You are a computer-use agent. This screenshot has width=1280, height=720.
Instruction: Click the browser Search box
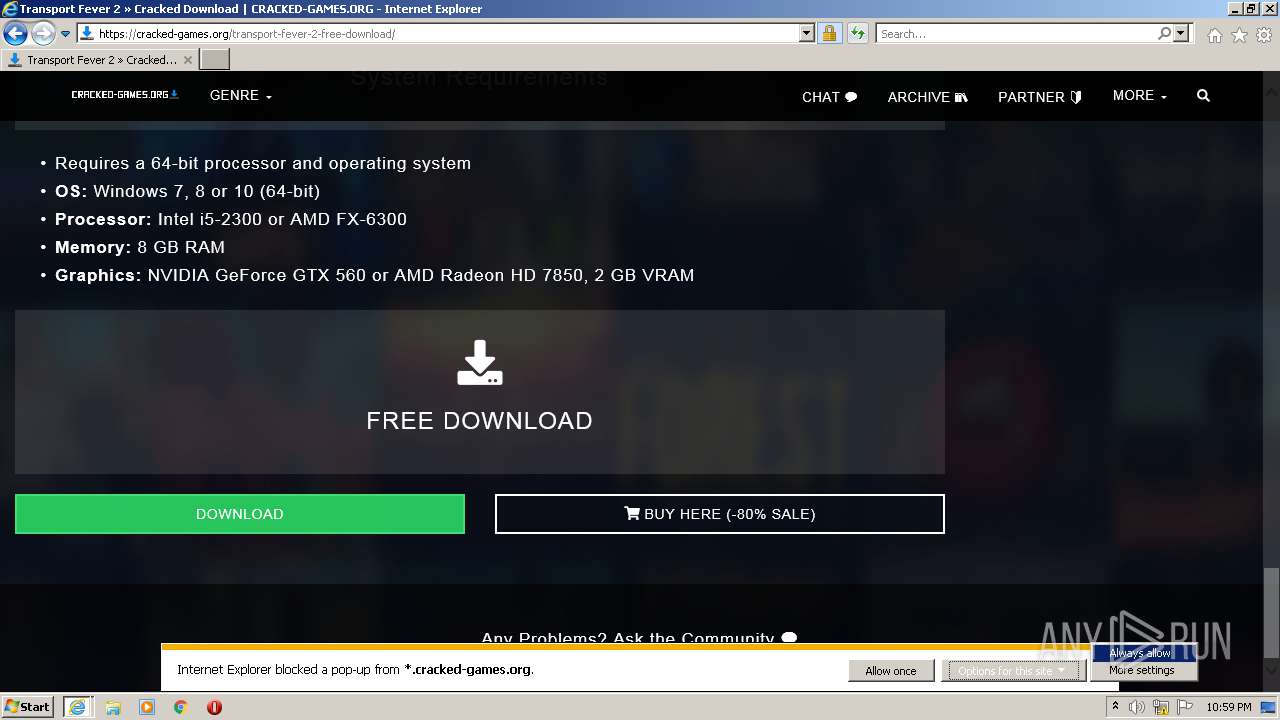(1016, 34)
